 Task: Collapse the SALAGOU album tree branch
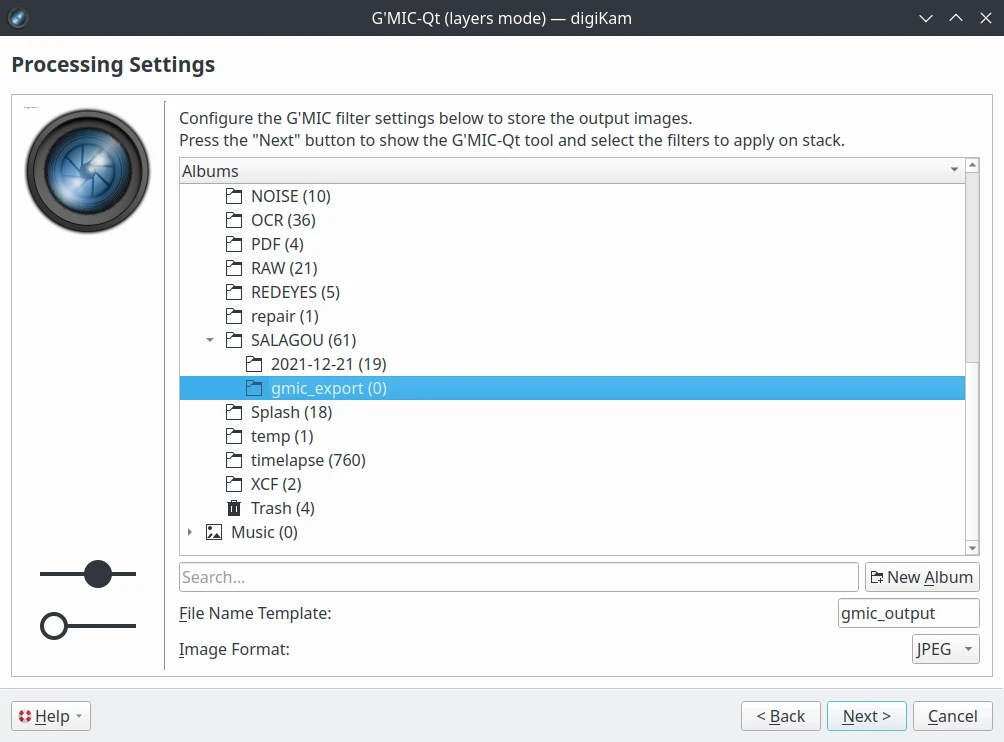[x=210, y=340]
